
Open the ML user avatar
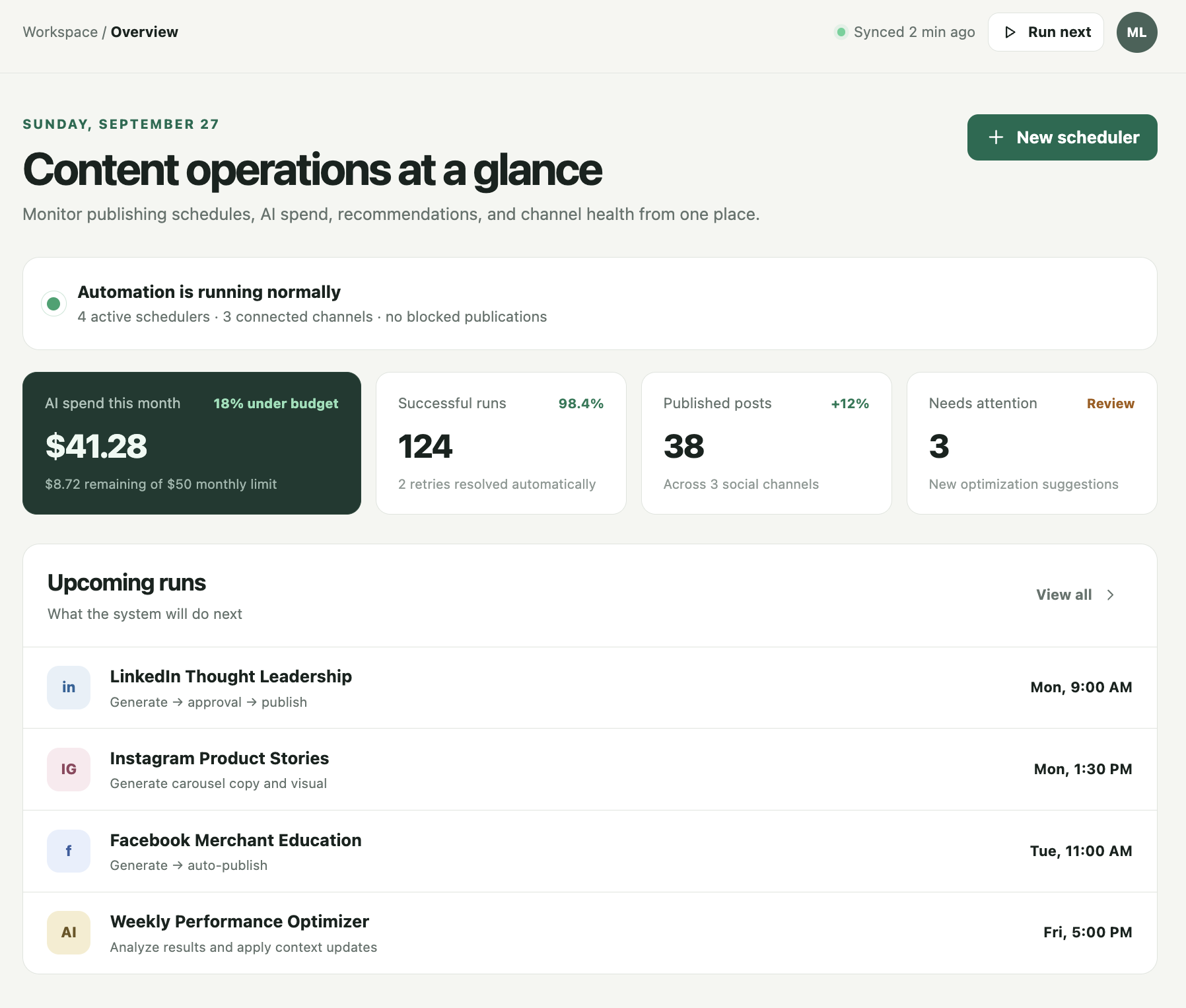(x=1136, y=32)
